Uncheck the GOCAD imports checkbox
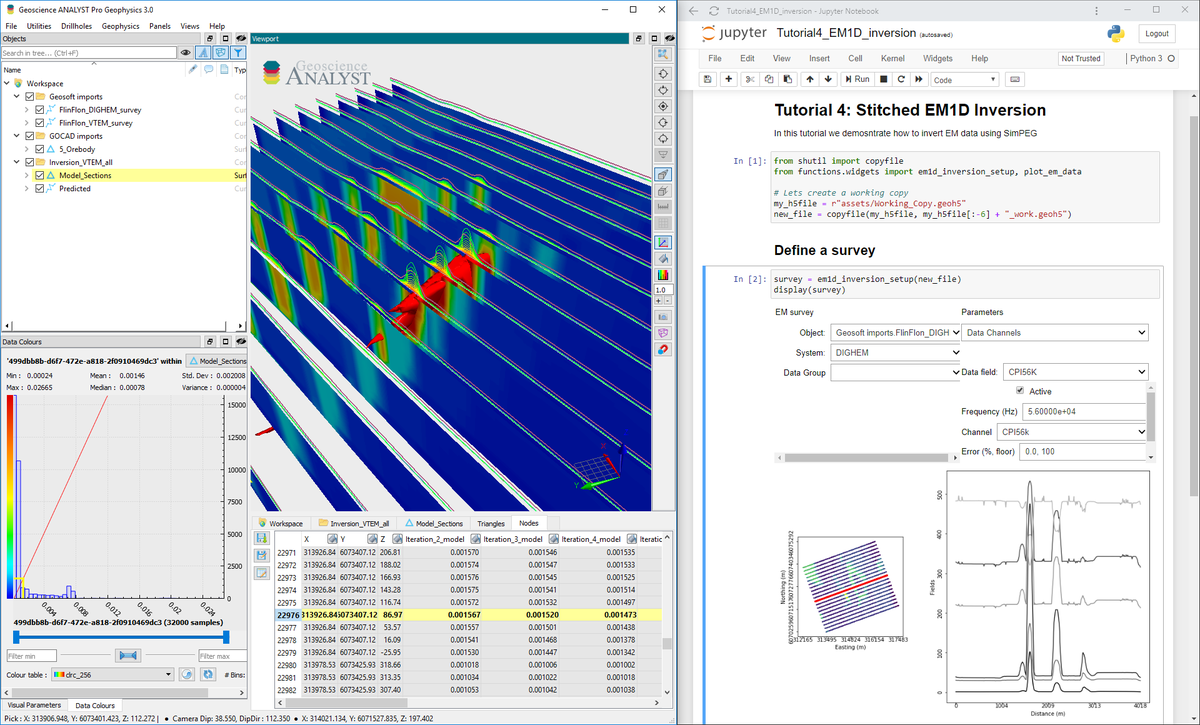Viewport: 1200px width, 725px height. pyautogui.click(x=28, y=136)
